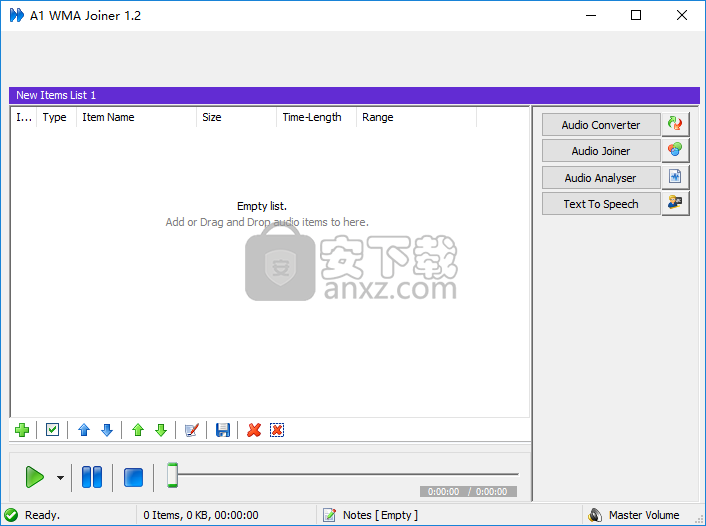706x526 pixels.
Task: Minimize the A1 WMA Joiner window
Action: (x=591, y=15)
